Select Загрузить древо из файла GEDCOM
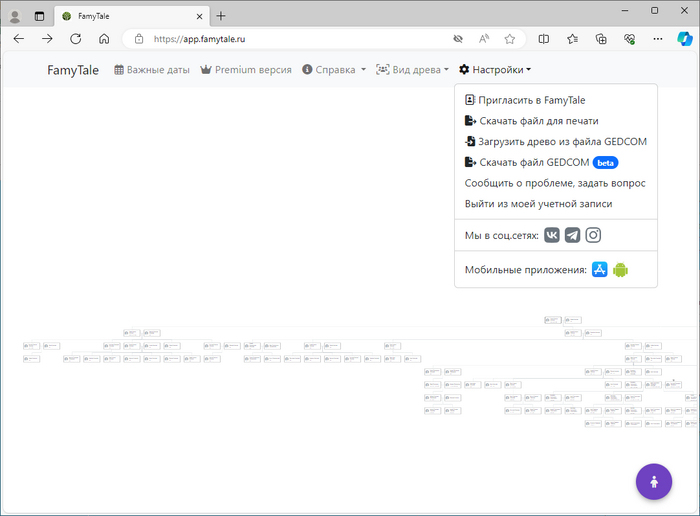 556,141
